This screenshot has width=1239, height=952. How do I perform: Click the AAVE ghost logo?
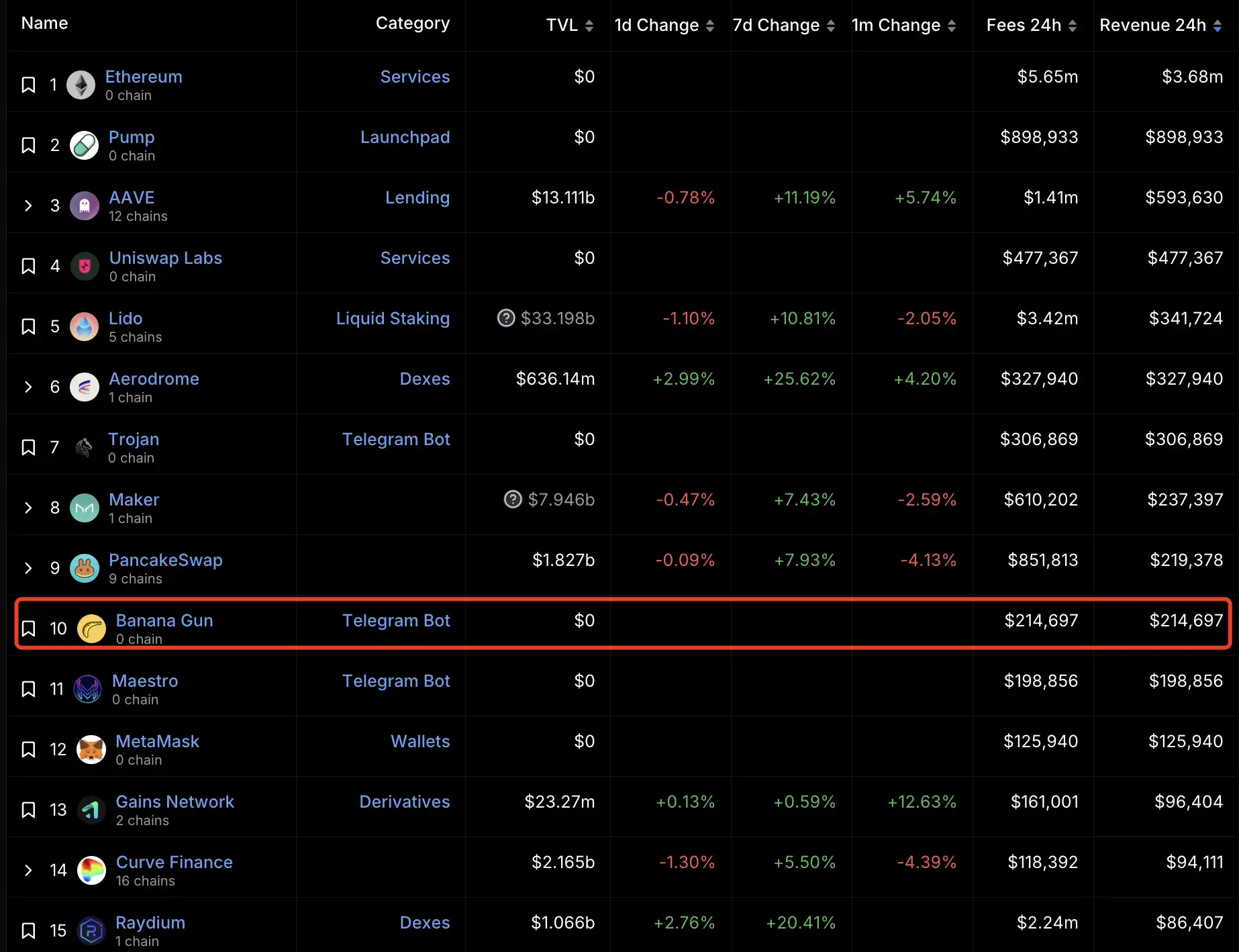[x=85, y=206]
